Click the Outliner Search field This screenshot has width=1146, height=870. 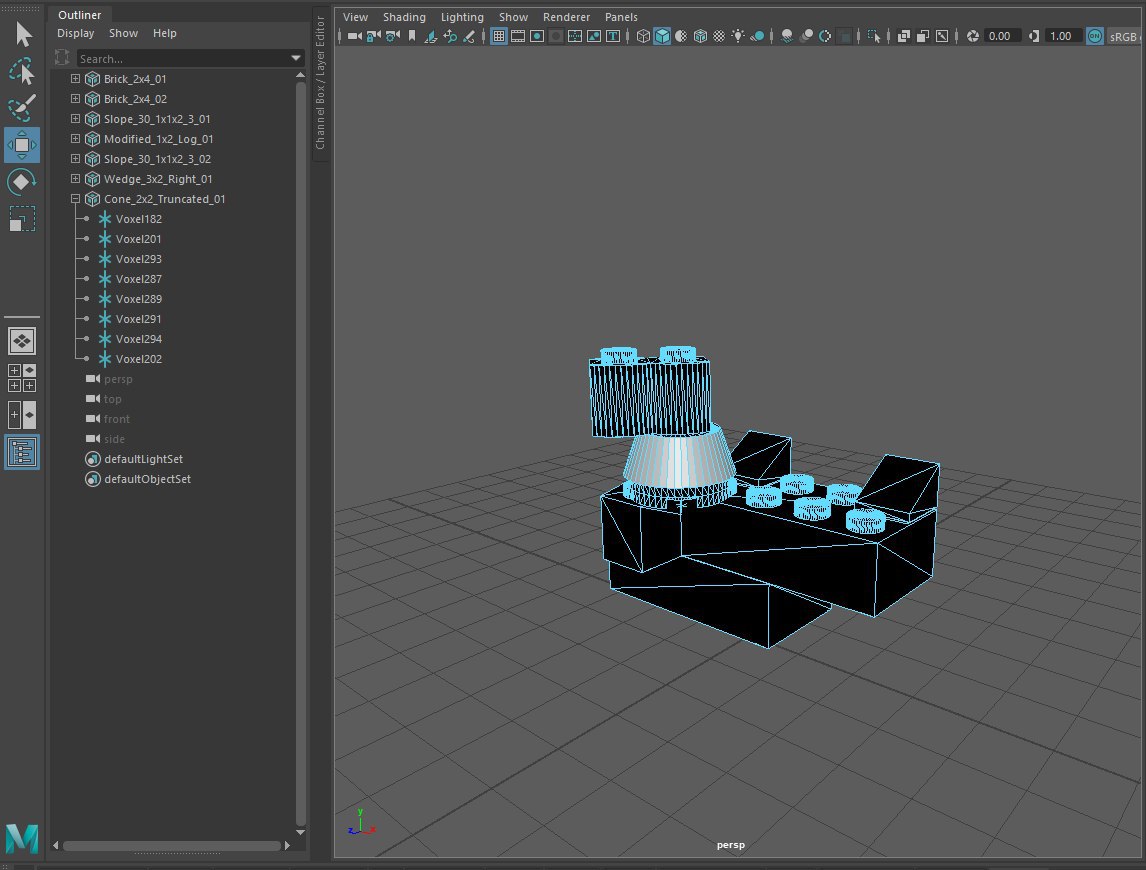pyautogui.click(x=183, y=58)
